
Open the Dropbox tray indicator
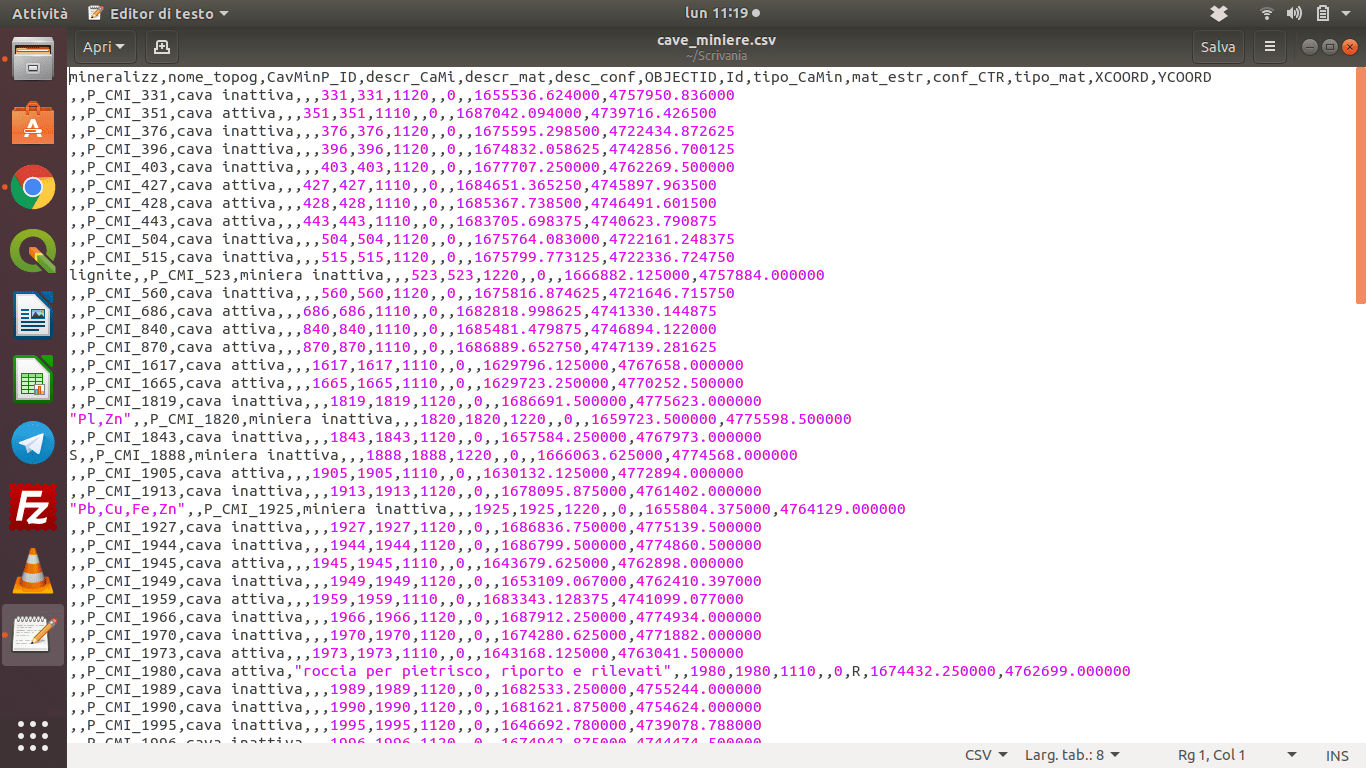[x=1218, y=13]
